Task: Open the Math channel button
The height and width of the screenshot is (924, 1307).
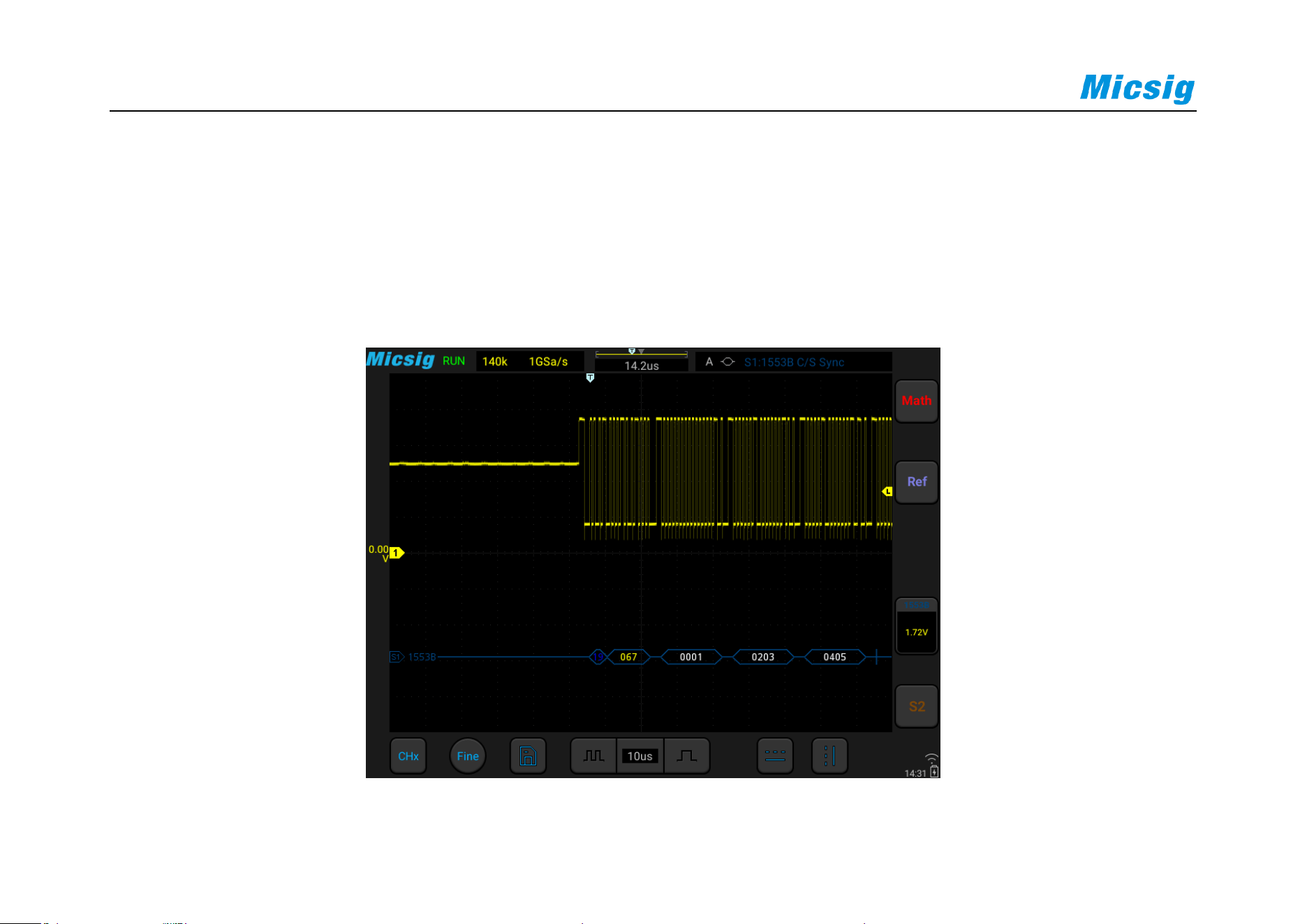Action: pyautogui.click(x=916, y=401)
